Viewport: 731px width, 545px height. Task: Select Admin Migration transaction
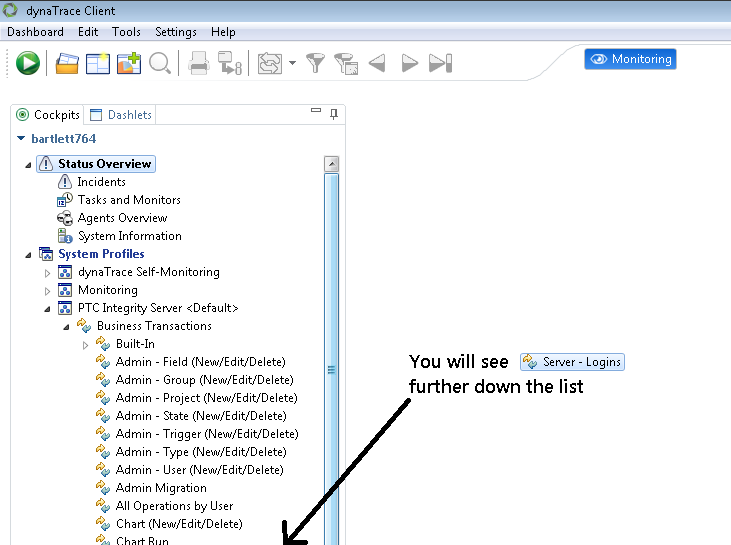coord(161,488)
